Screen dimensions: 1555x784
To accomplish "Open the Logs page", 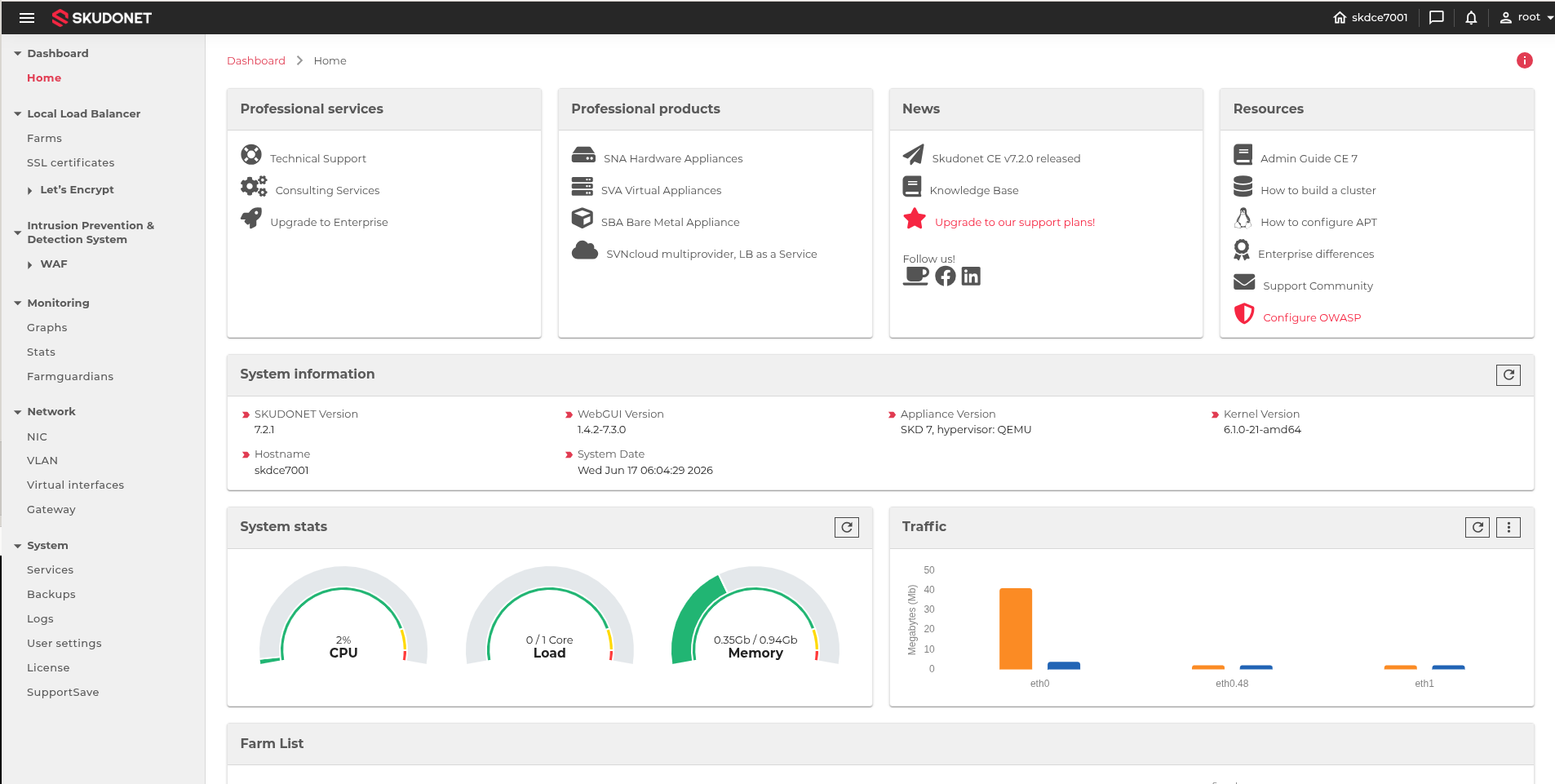I will (x=40, y=618).
